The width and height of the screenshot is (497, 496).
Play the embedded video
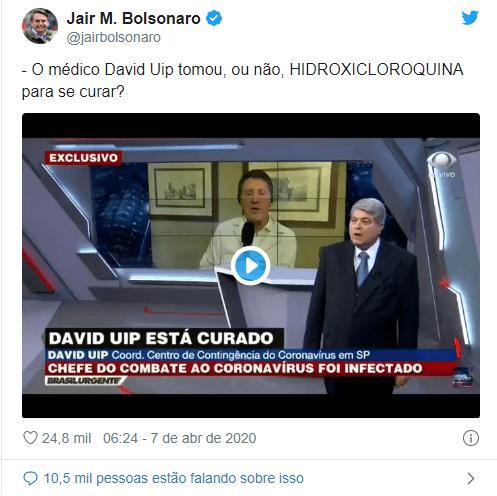pos(250,266)
